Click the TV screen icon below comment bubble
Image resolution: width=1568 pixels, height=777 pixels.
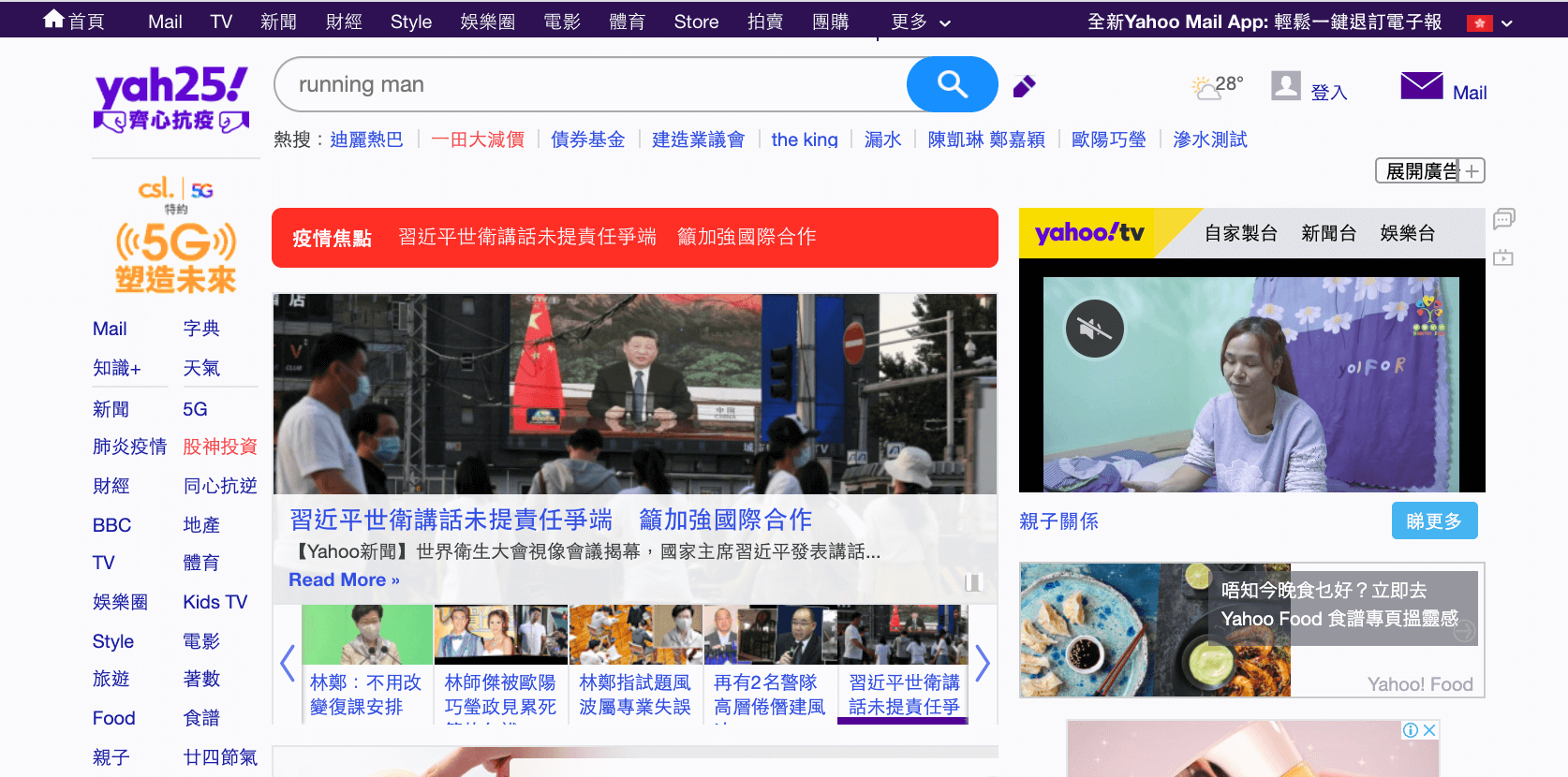[x=1503, y=257]
